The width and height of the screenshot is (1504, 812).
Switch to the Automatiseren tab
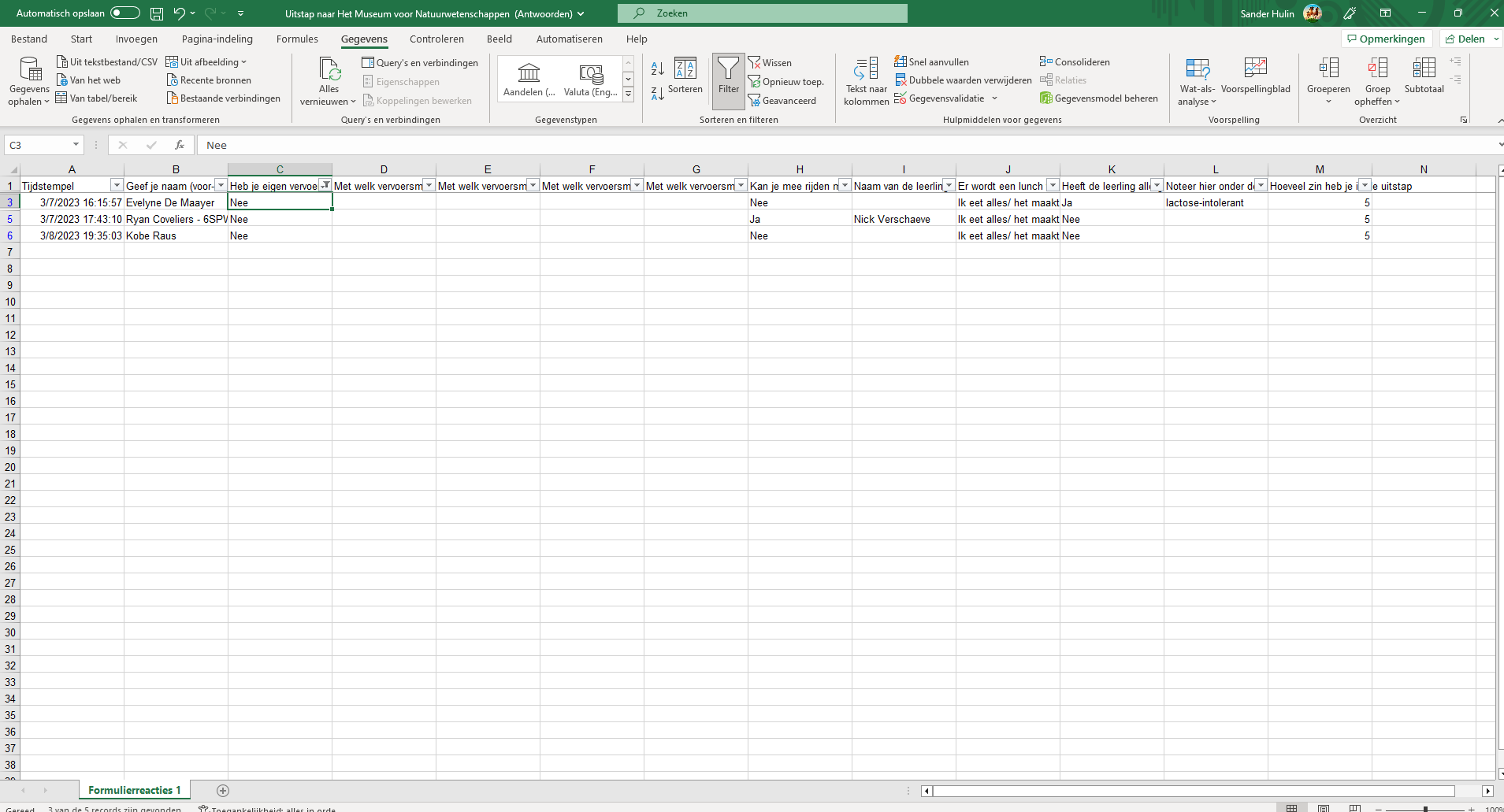569,39
